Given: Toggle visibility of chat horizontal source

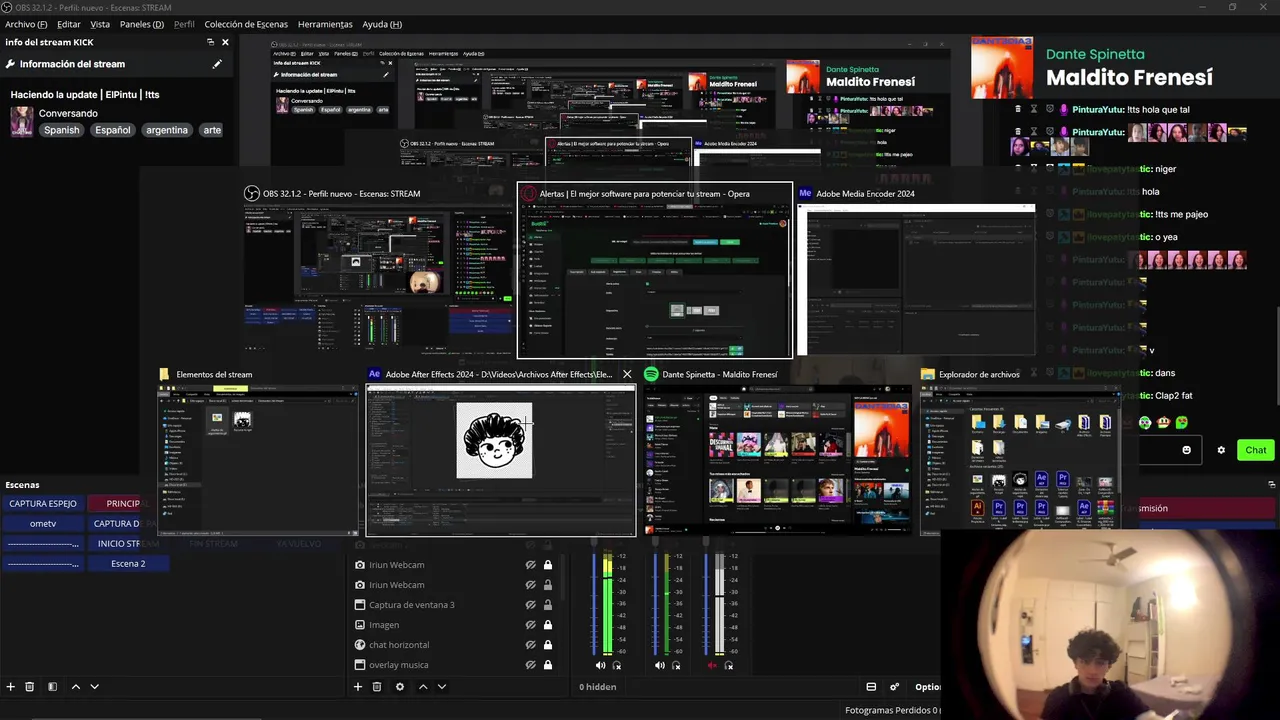Looking at the screenshot, I should (x=531, y=645).
